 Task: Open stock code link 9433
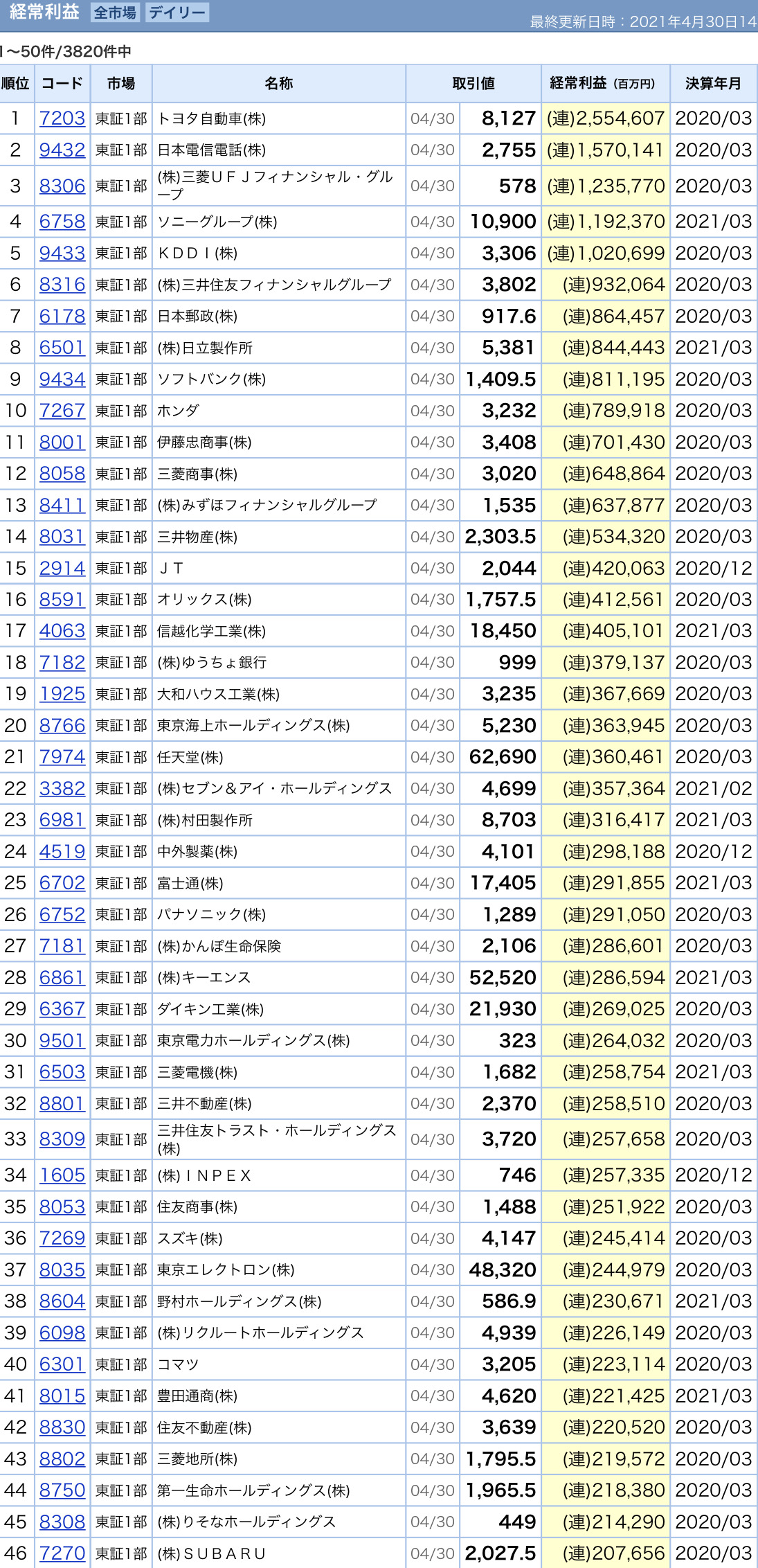[62, 253]
